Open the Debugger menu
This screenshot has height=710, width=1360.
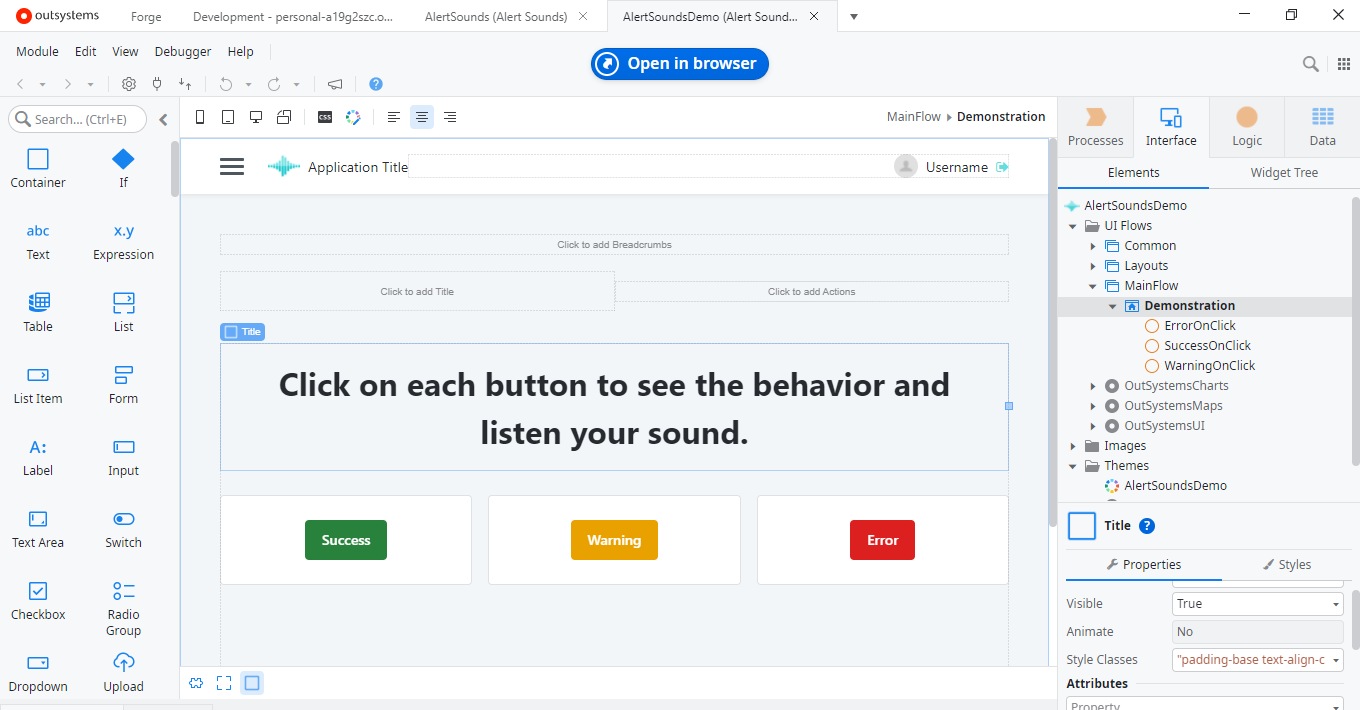pyautogui.click(x=183, y=52)
